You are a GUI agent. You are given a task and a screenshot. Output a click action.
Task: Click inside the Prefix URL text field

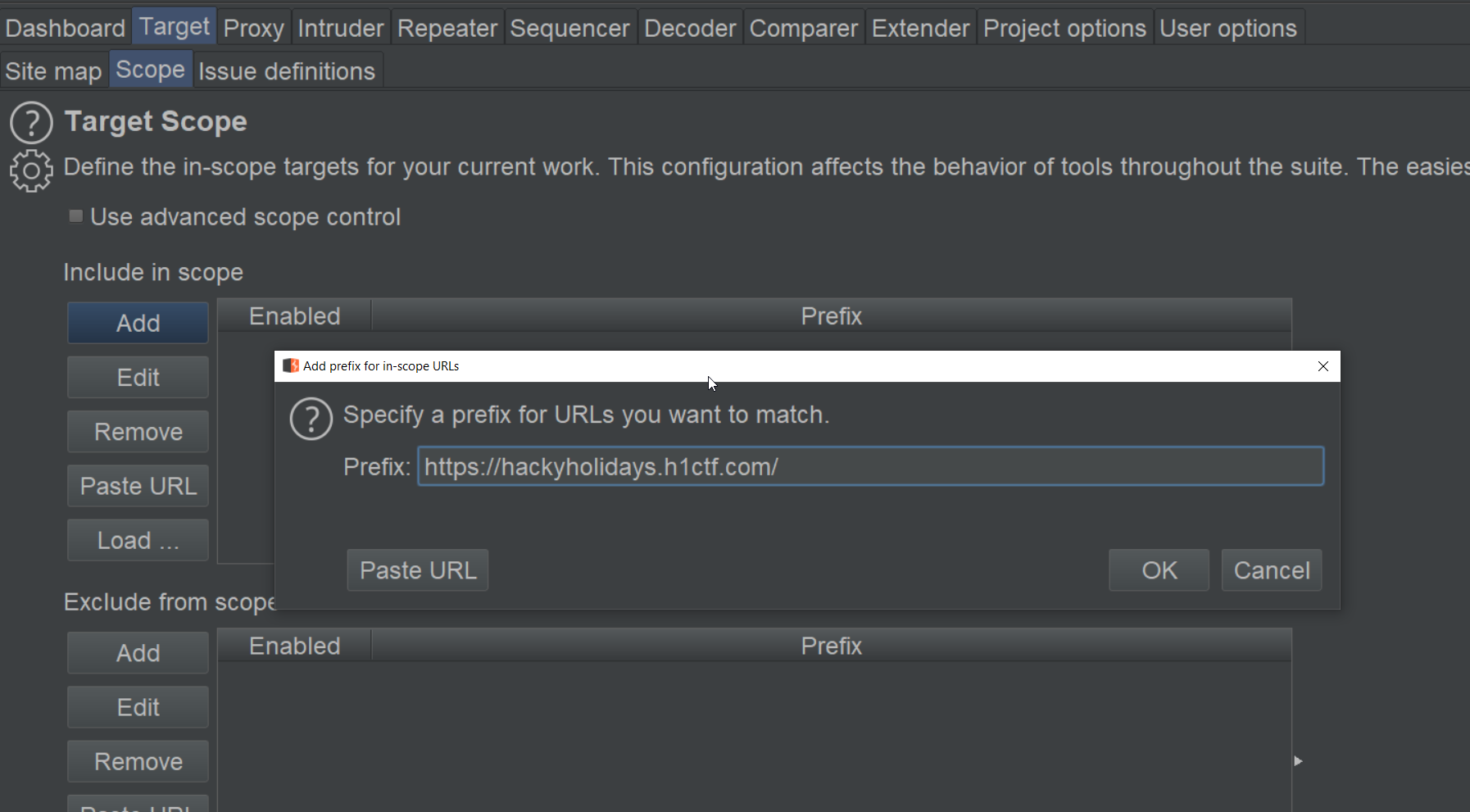[x=869, y=466]
